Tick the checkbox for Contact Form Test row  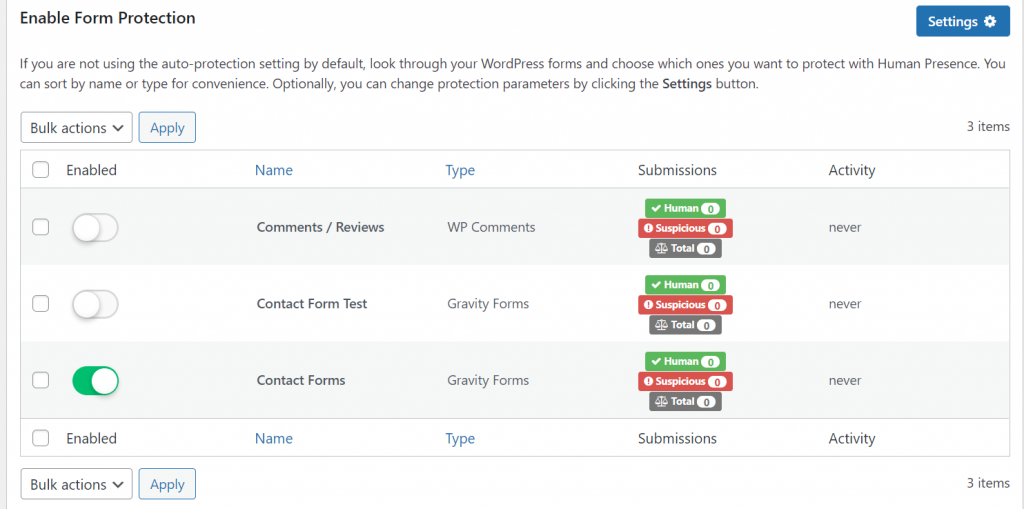[x=41, y=304]
